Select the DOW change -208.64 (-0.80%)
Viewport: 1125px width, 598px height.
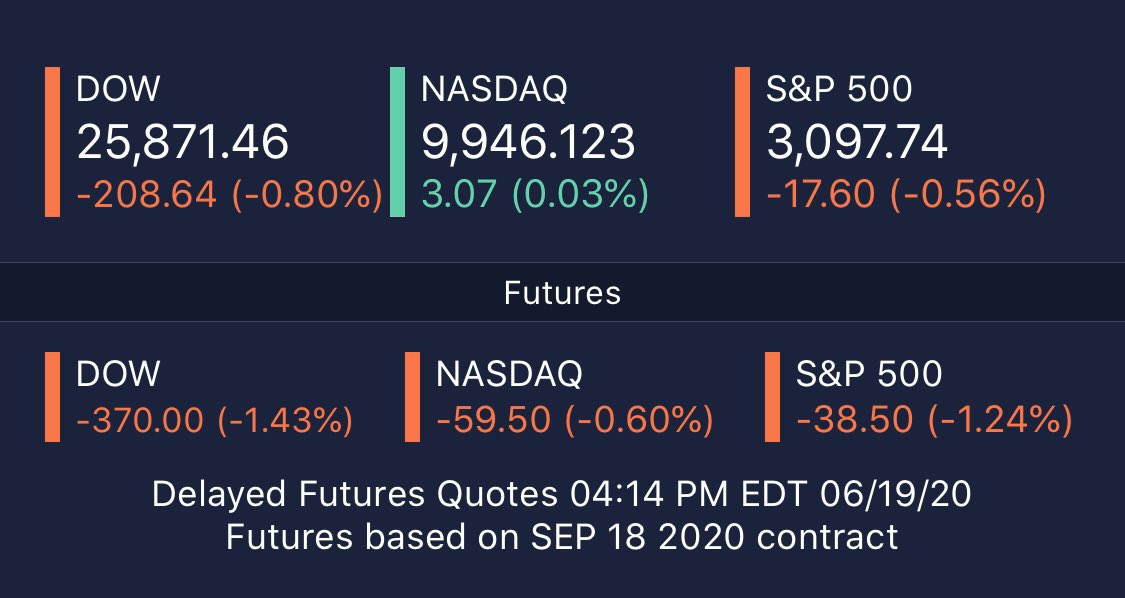[229, 195]
